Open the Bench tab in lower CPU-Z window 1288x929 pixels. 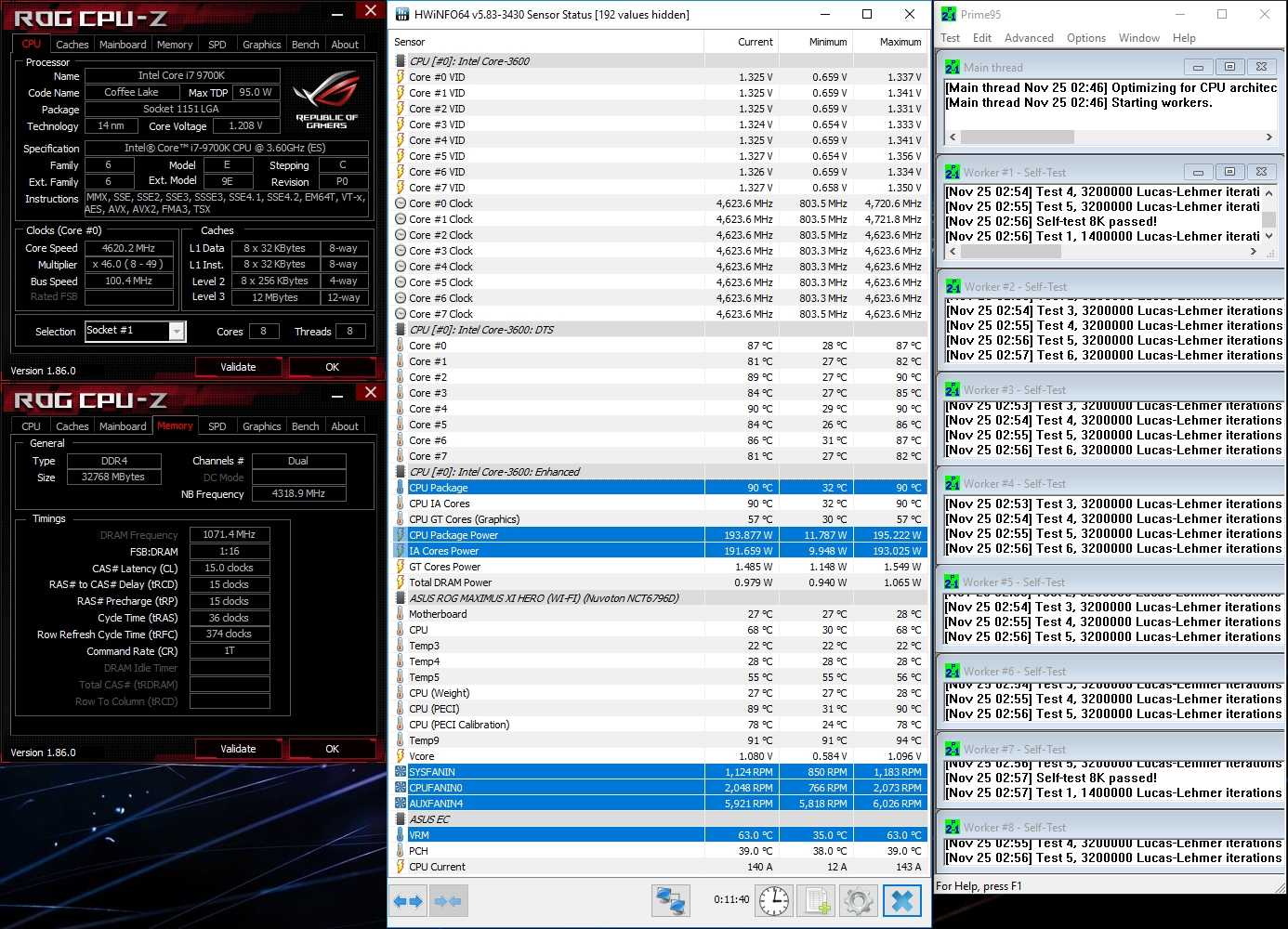305,426
